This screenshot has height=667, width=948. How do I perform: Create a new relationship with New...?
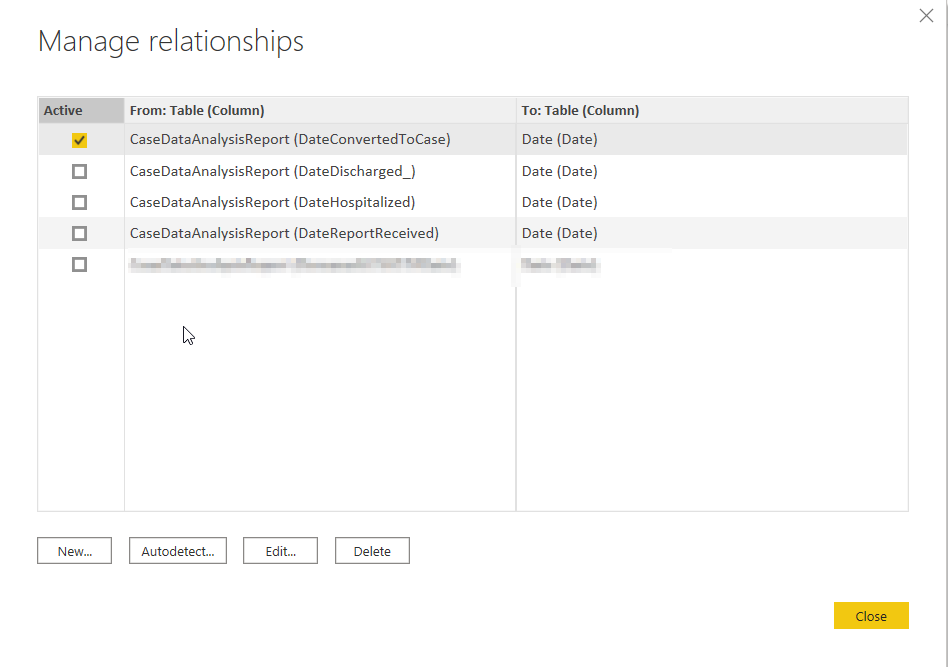coord(74,551)
